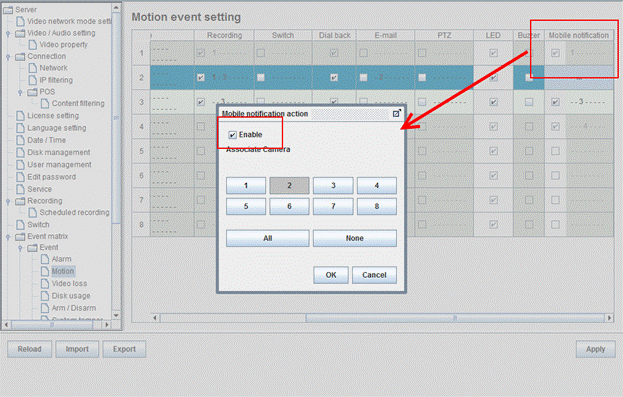Collapse the POS tree node
Image resolution: width=623 pixels, height=397 pixels.
click(x=20, y=92)
